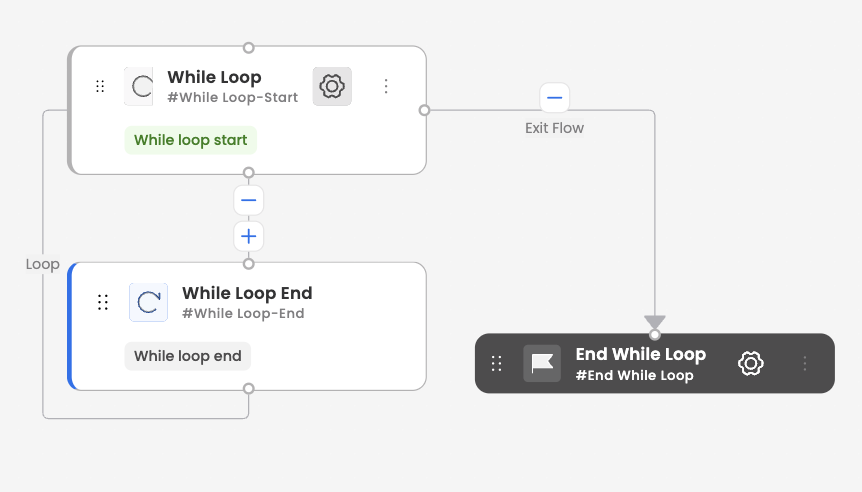862x492 pixels.
Task: Click the right output port of While Loop
Action: click(x=424, y=110)
